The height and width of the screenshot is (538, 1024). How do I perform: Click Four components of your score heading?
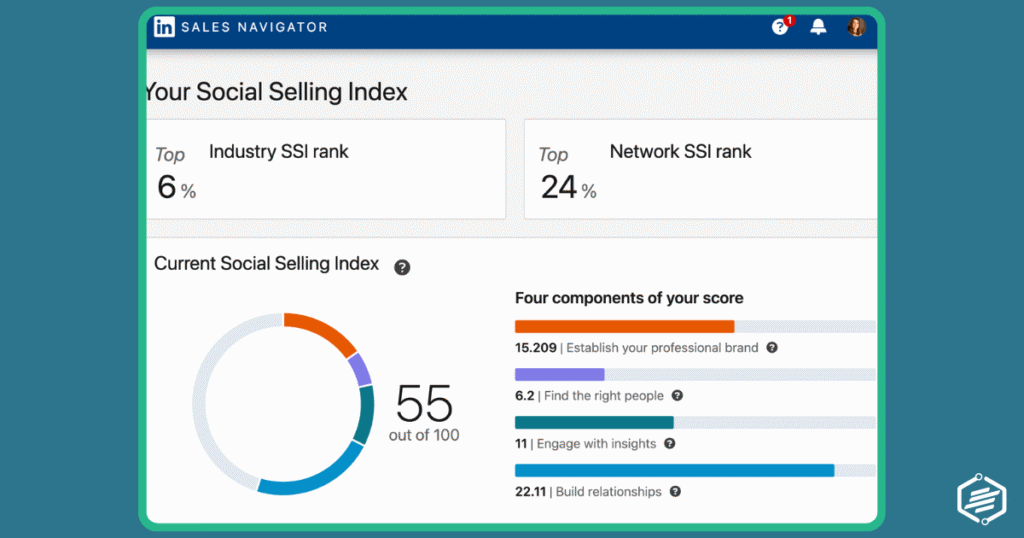(629, 298)
